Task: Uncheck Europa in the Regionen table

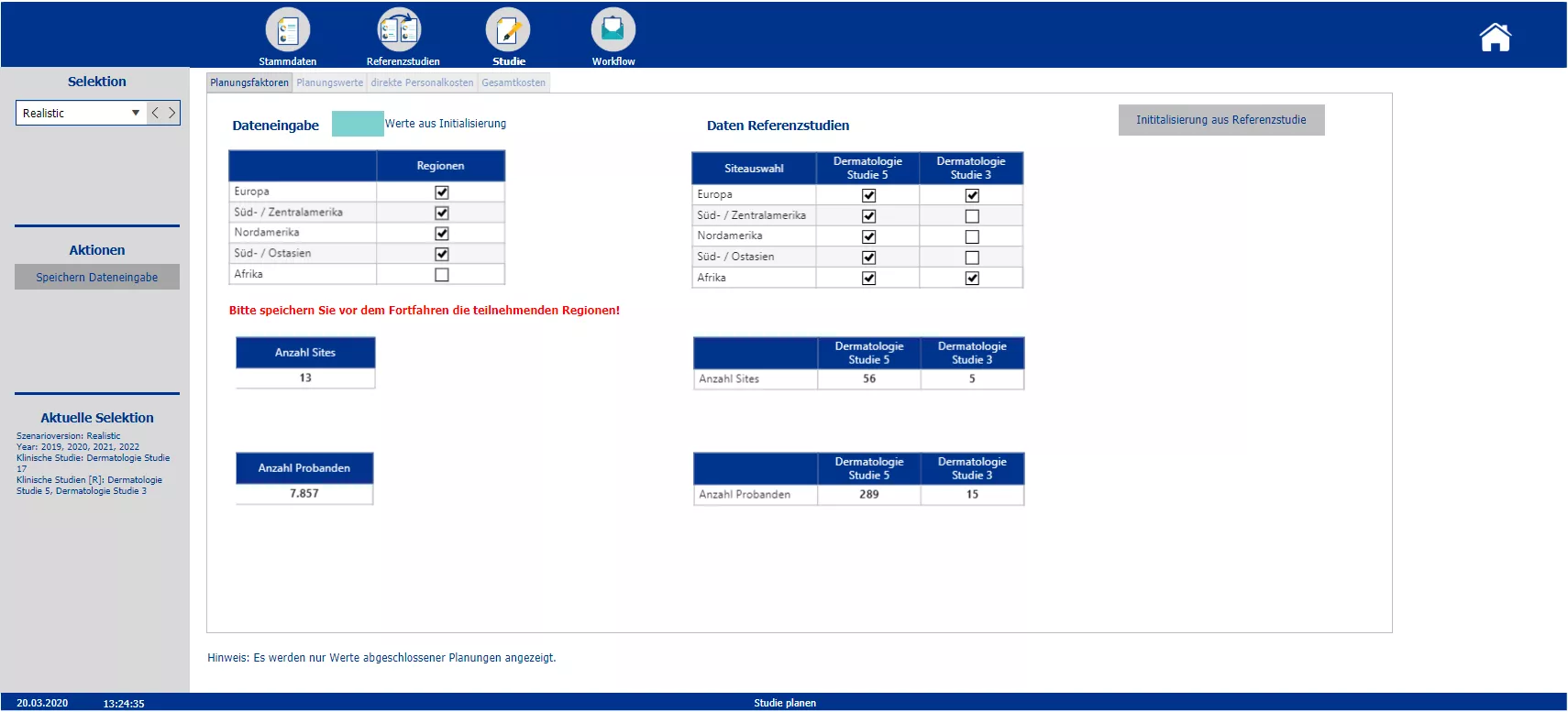Action: click(442, 192)
